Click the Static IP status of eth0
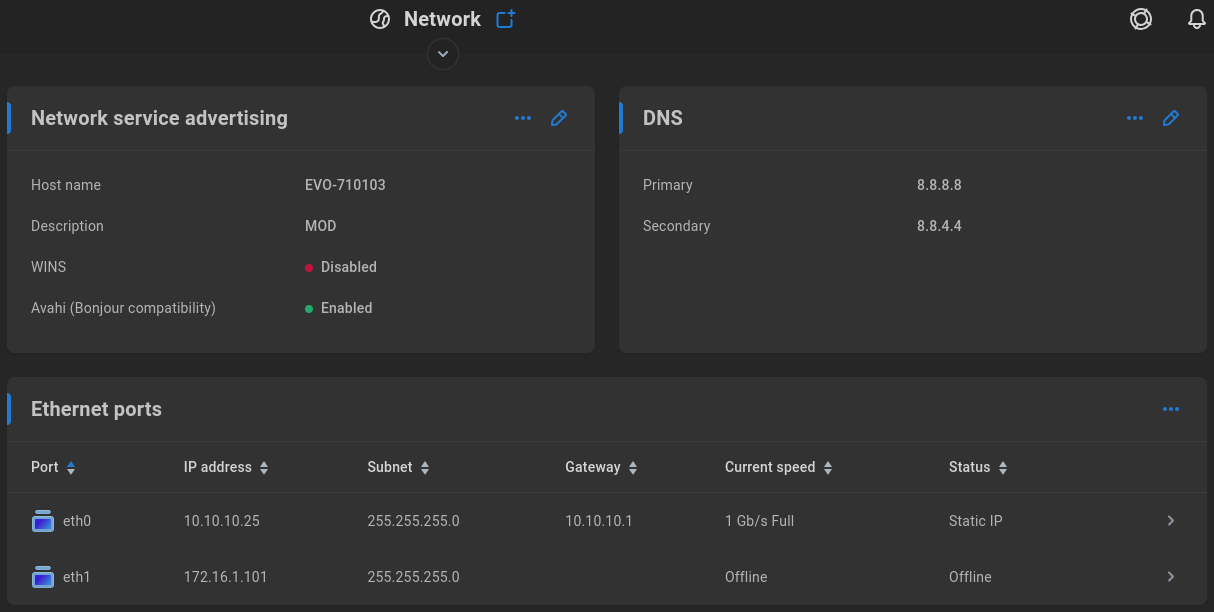Viewport: 1214px width, 612px height. click(976, 521)
